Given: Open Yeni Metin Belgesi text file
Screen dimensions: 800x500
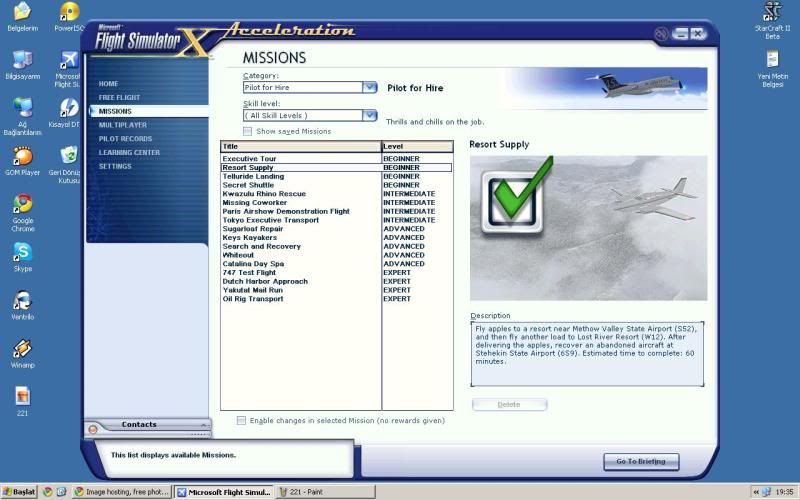Looking at the screenshot, I should pyautogui.click(x=772, y=69).
